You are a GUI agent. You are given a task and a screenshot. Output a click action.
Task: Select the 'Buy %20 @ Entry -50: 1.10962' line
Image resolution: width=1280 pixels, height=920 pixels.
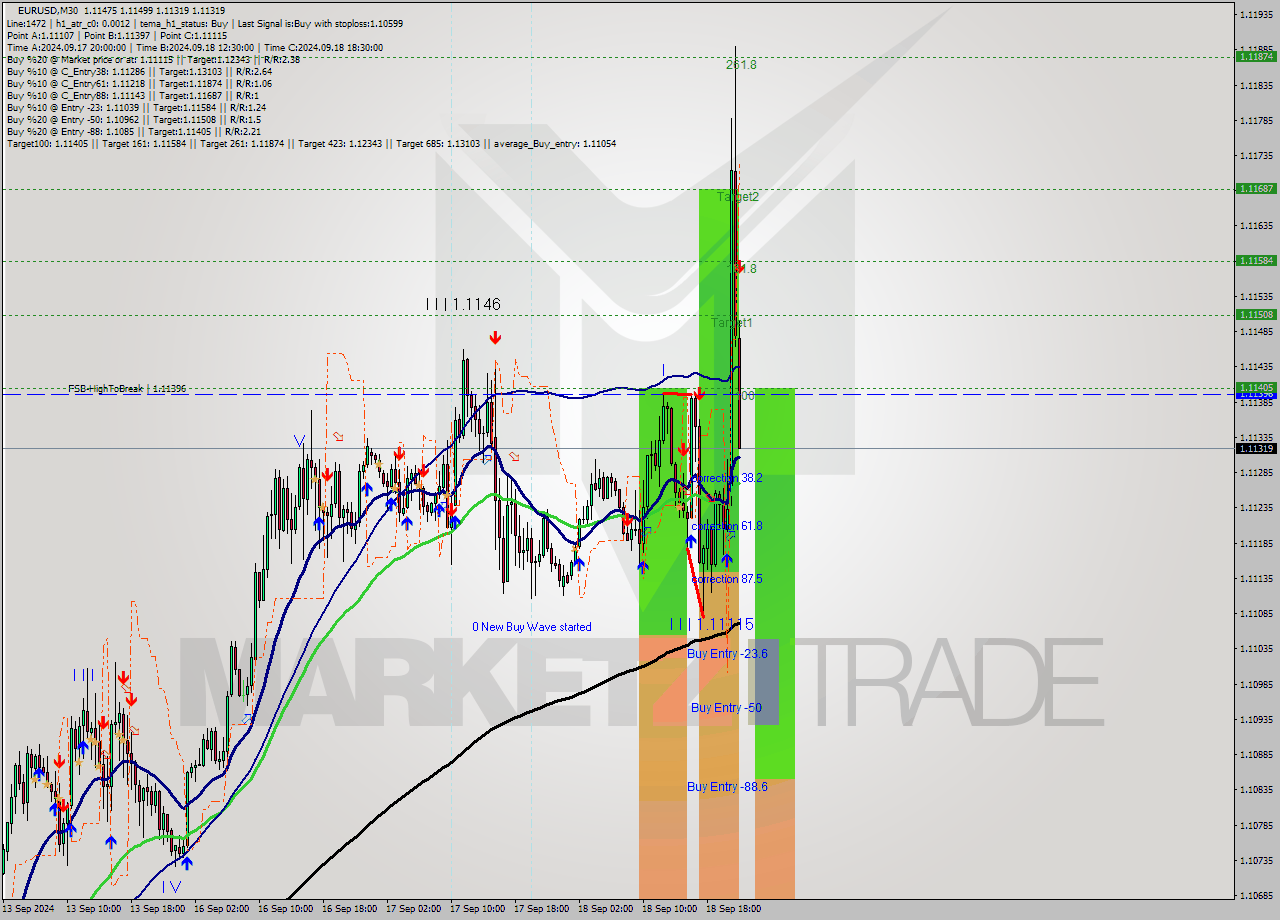[134, 119]
